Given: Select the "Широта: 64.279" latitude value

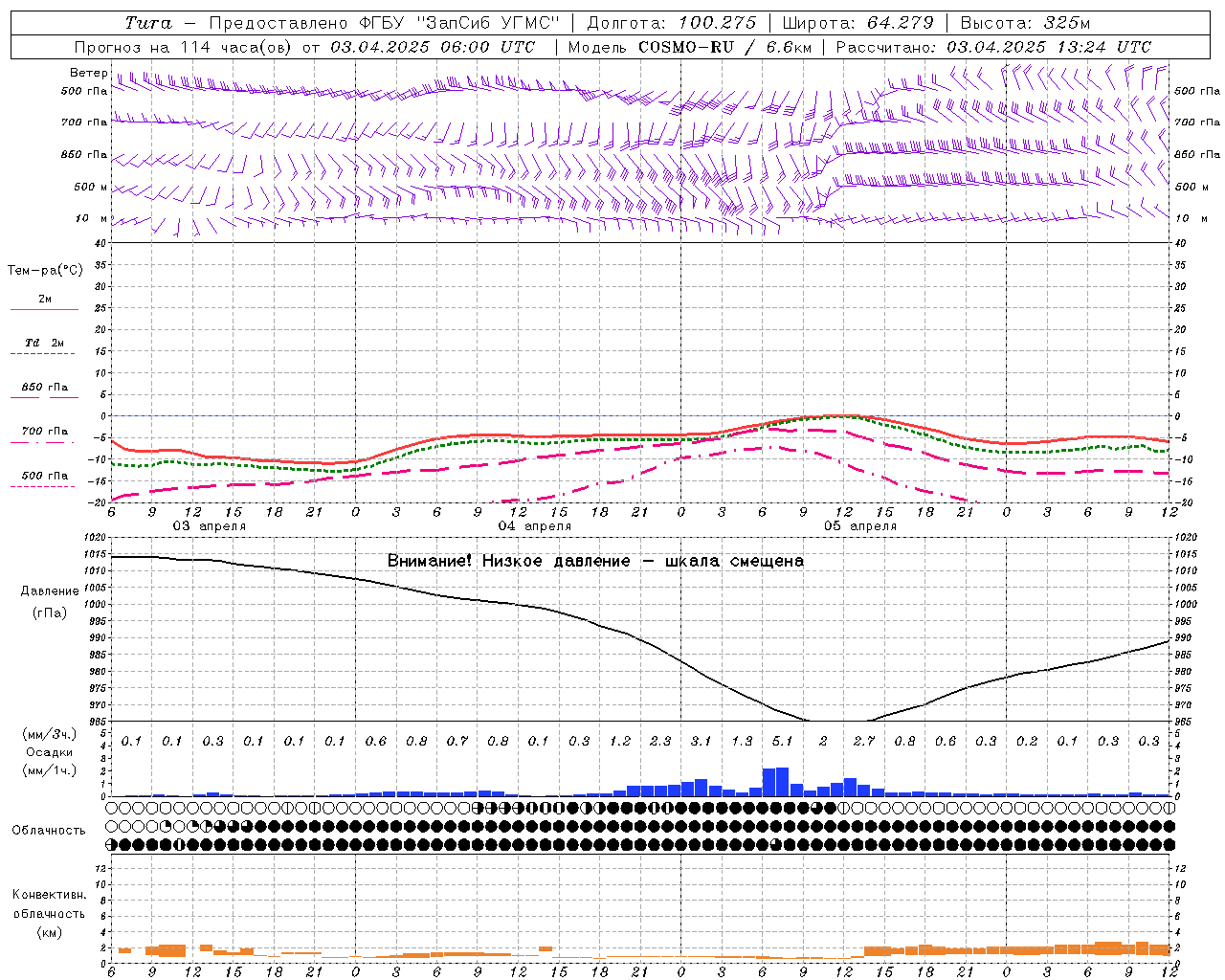Looking at the screenshot, I should (857, 23).
